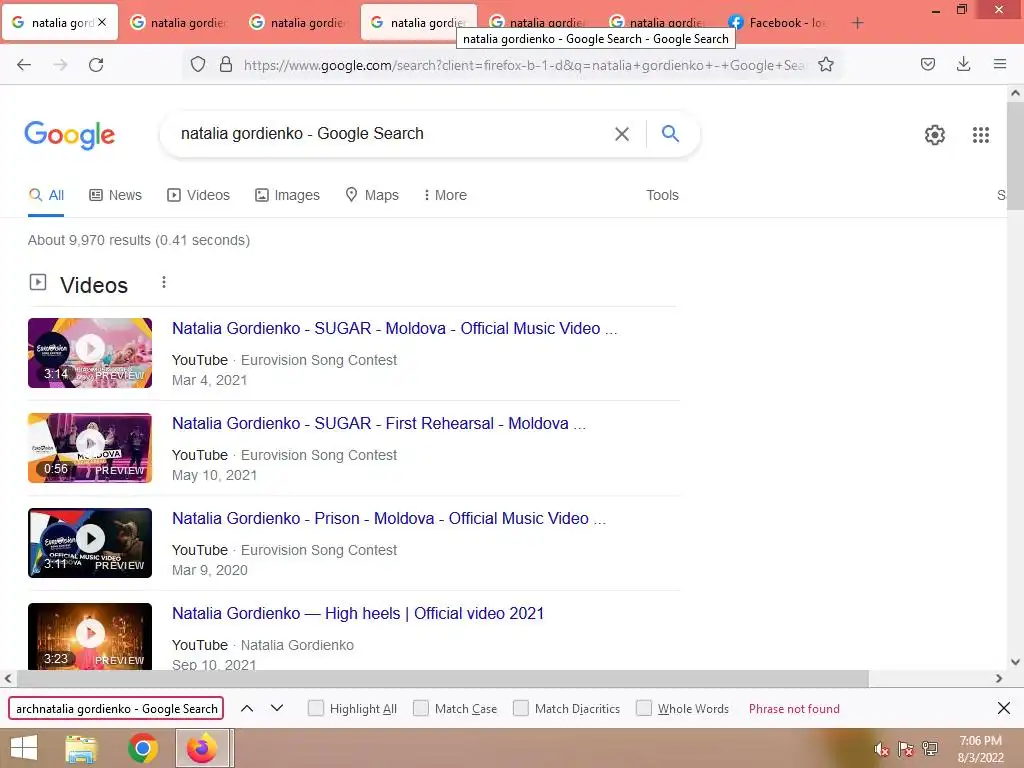Screen dimensions: 1024x768
Task: Select Firefox in the taskbar
Action: point(202,748)
